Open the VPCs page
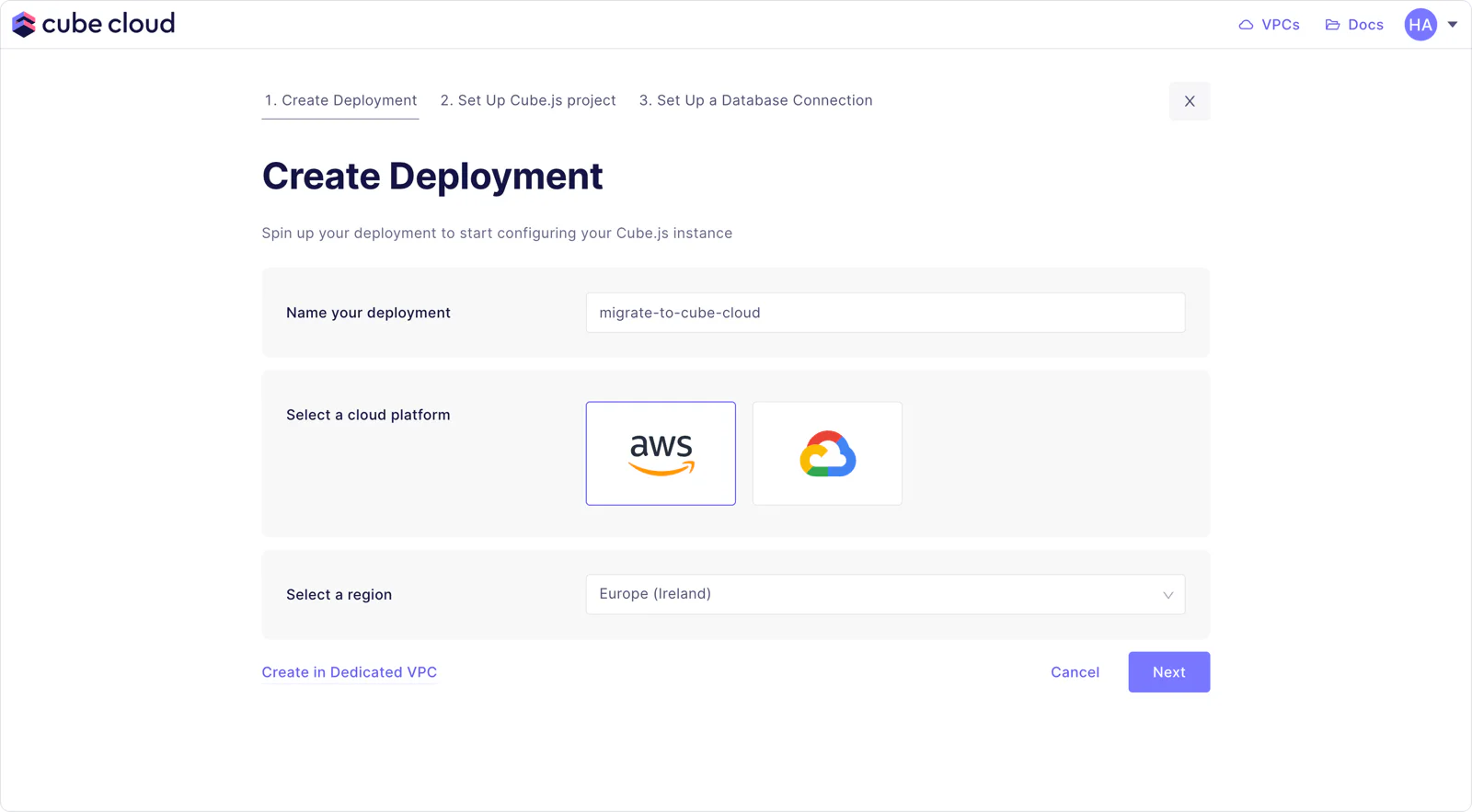The height and width of the screenshot is (812, 1472). (x=1269, y=25)
